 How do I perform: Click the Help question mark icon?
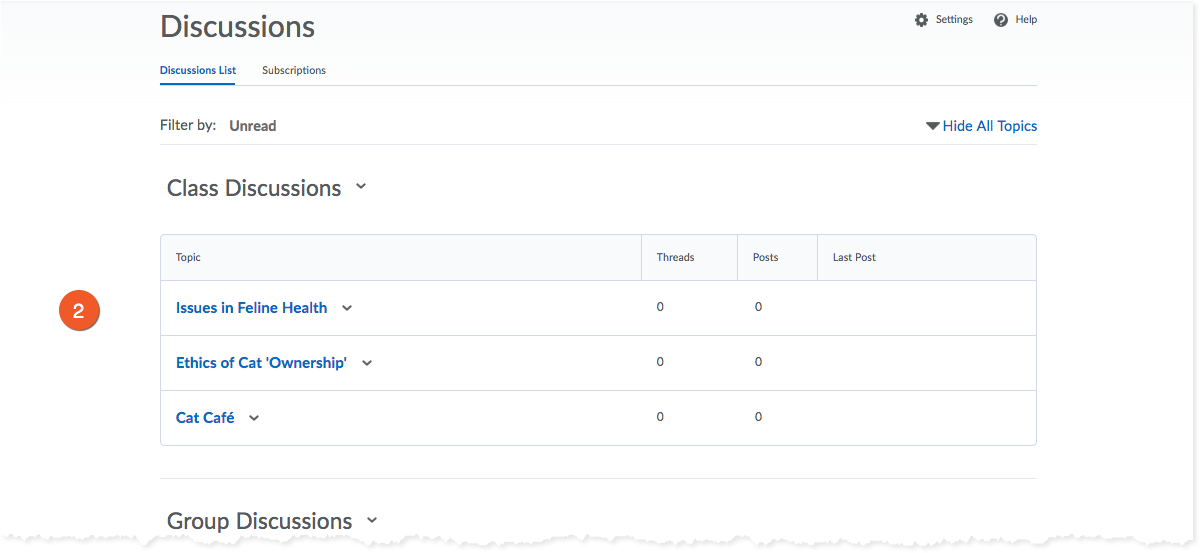[x=1001, y=20]
